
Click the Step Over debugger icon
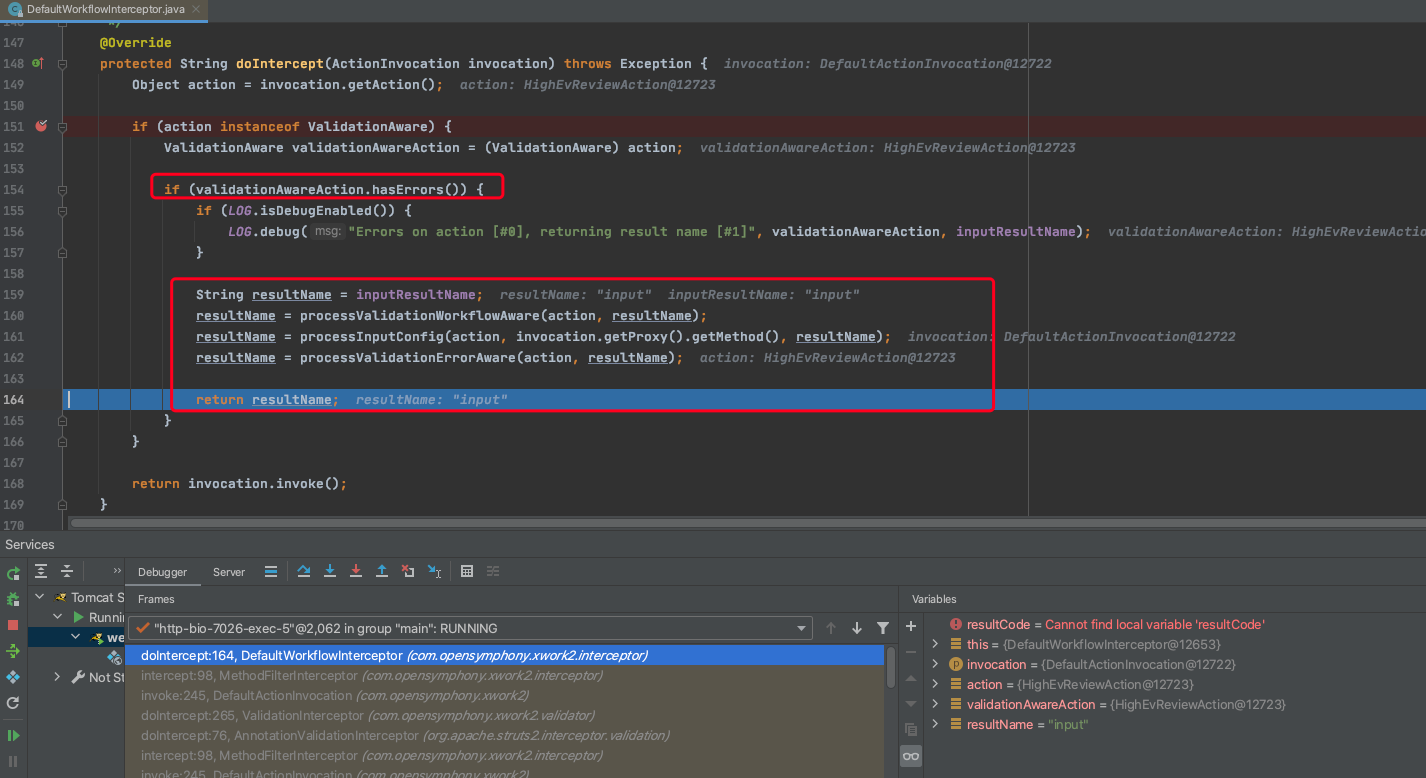304,571
